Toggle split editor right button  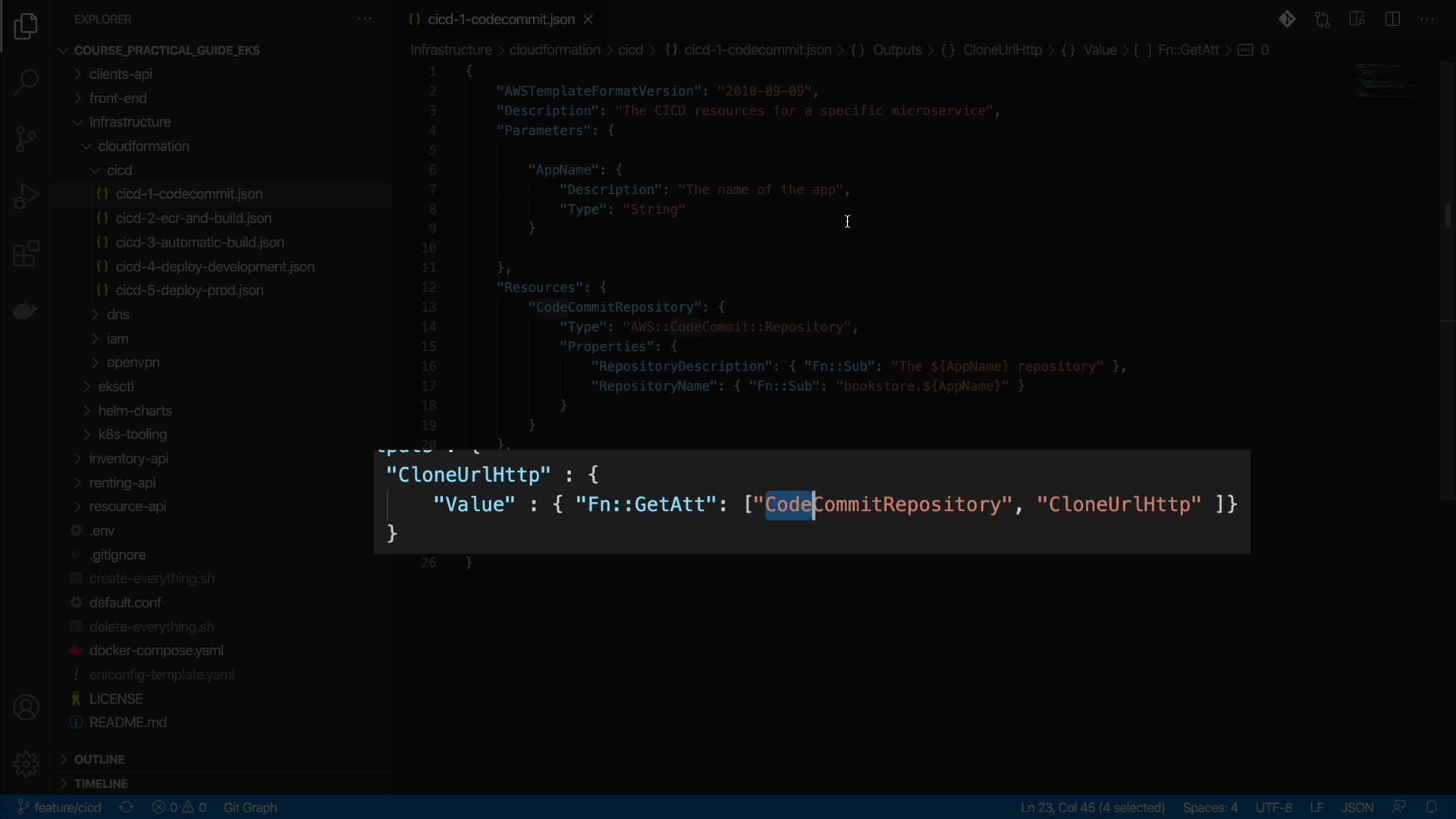1392,20
